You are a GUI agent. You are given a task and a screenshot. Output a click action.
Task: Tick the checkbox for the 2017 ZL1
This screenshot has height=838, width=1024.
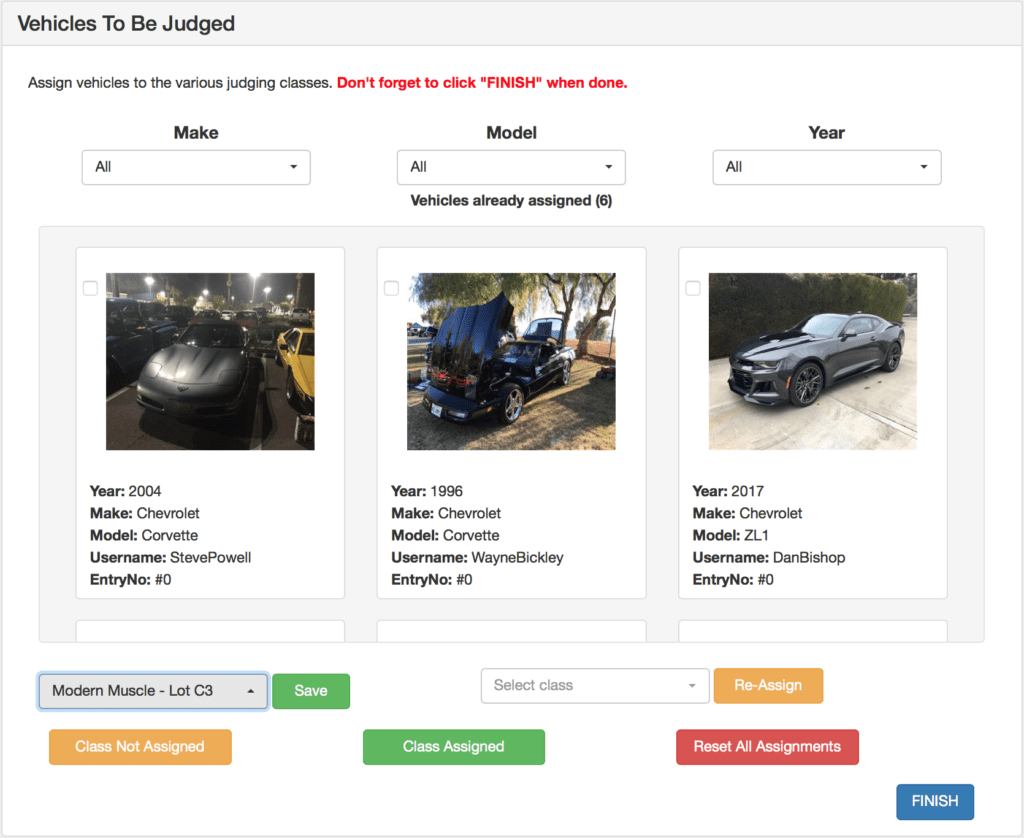click(x=693, y=288)
